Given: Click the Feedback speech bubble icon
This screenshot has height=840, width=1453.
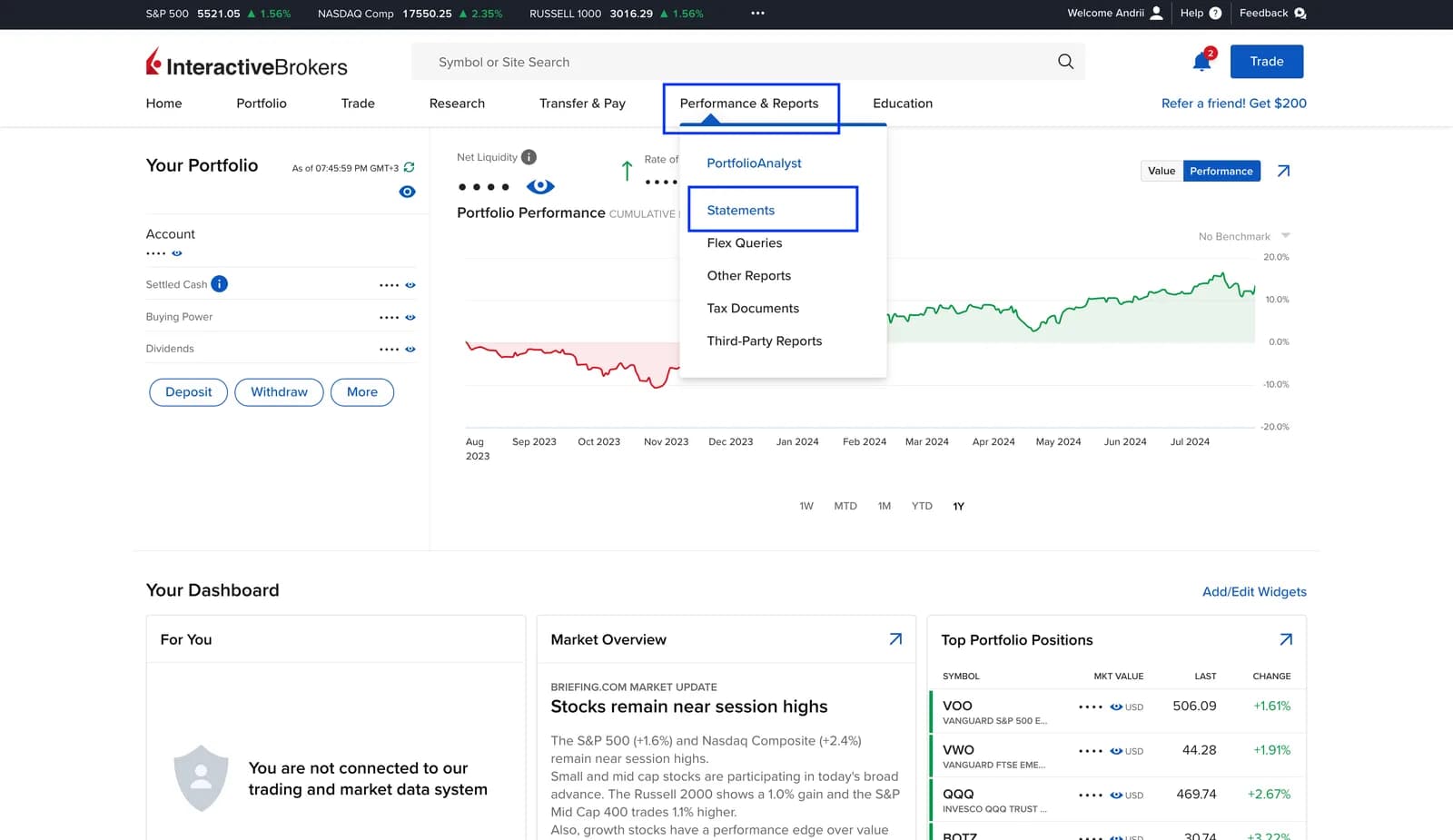Looking at the screenshot, I should pos(1300,14).
